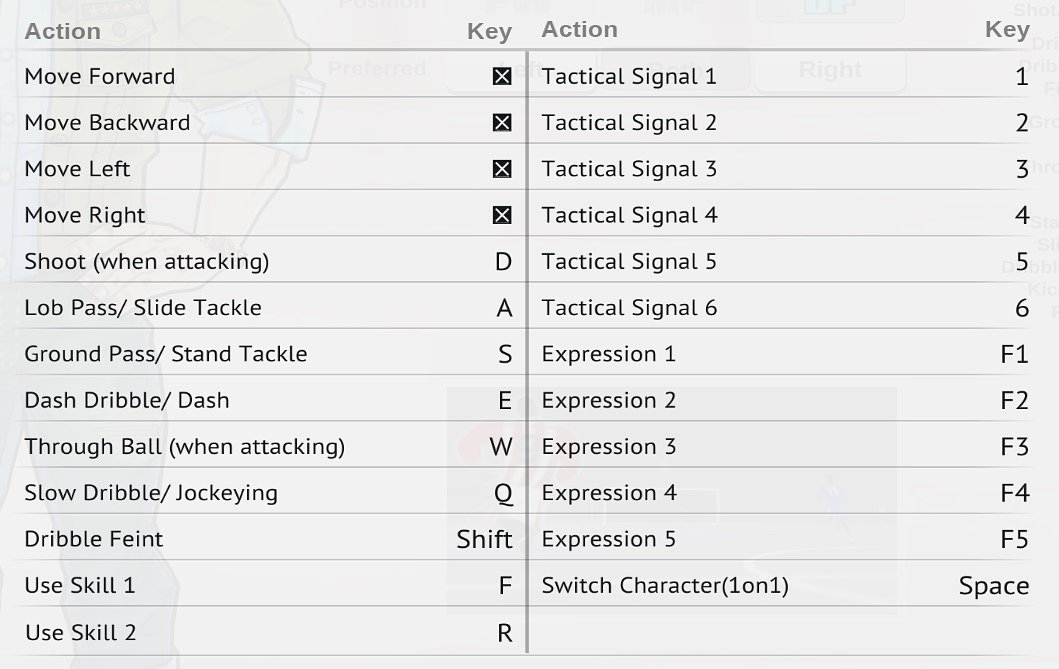Edit Space binding for Switch Character
Viewport: 1059px width, 669px height.
[x=994, y=586]
